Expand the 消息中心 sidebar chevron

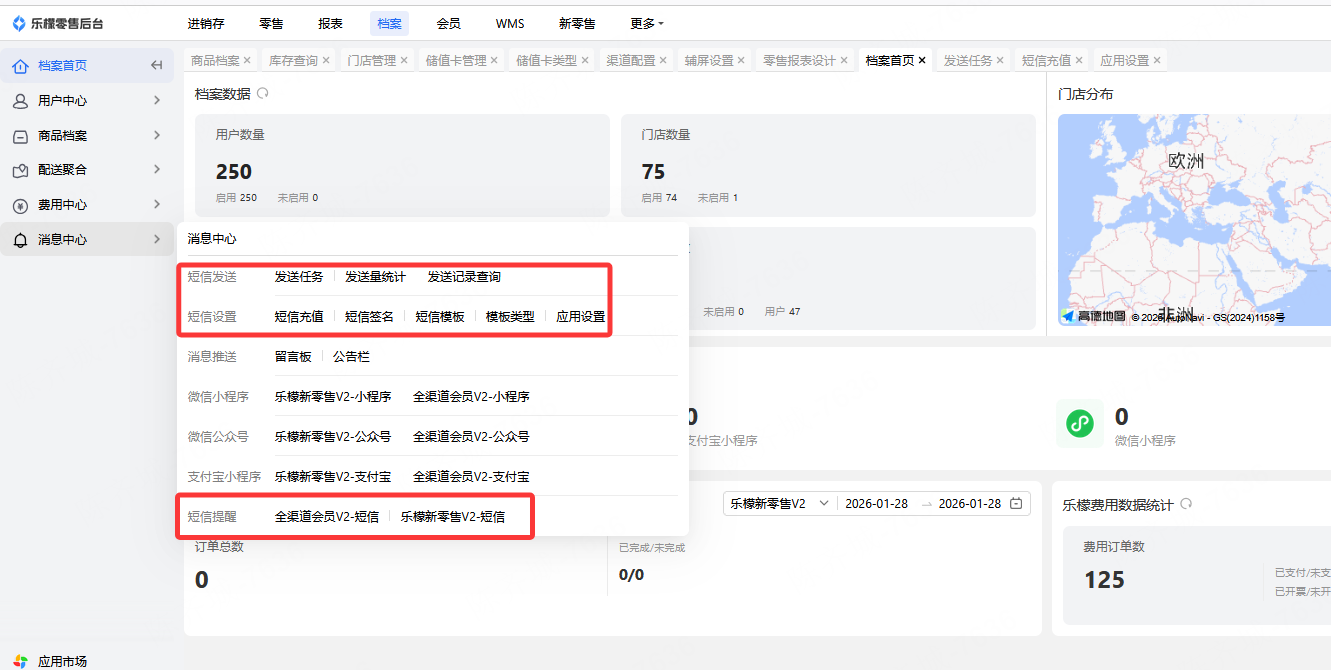point(157,240)
